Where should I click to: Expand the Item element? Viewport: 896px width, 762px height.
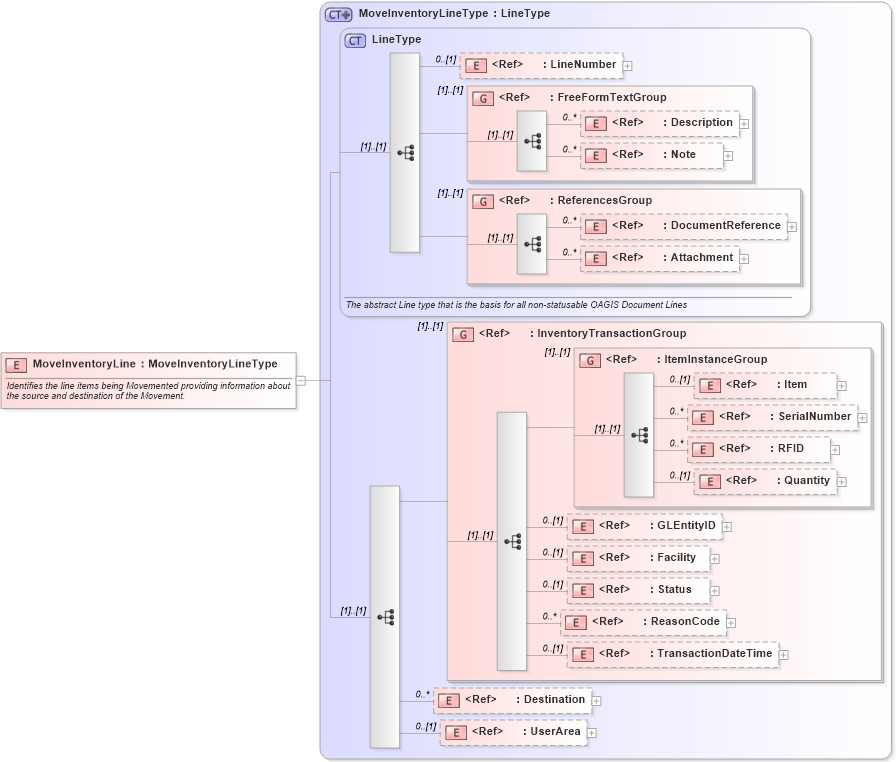[x=842, y=385]
